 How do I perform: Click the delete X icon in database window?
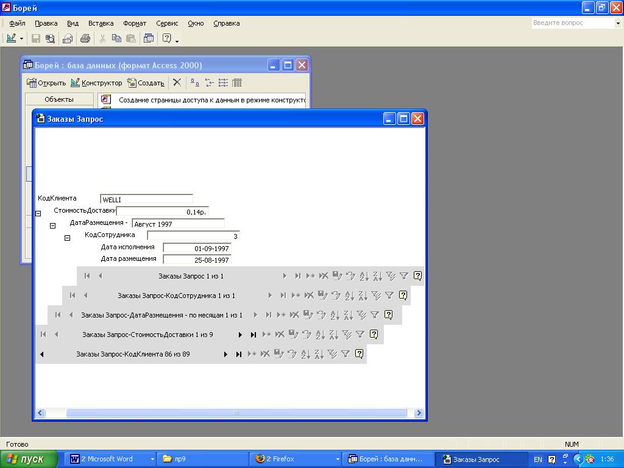tap(177, 82)
